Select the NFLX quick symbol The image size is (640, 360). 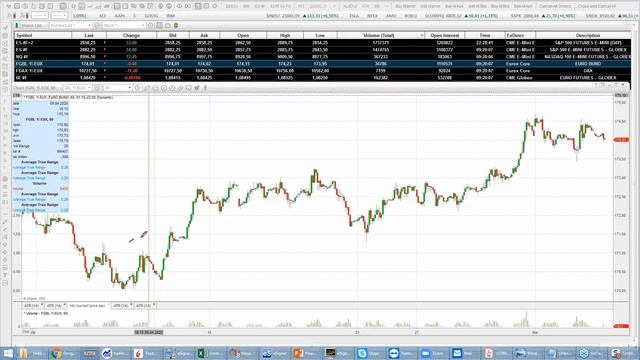372,16
